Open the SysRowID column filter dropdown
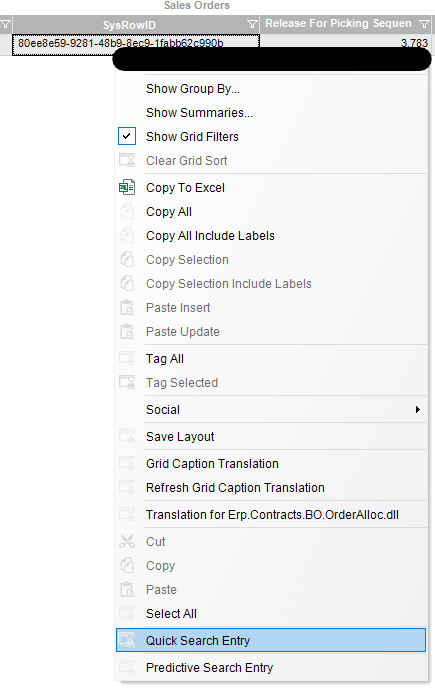Image resolution: width=435 pixels, height=689 pixels. coord(252,24)
